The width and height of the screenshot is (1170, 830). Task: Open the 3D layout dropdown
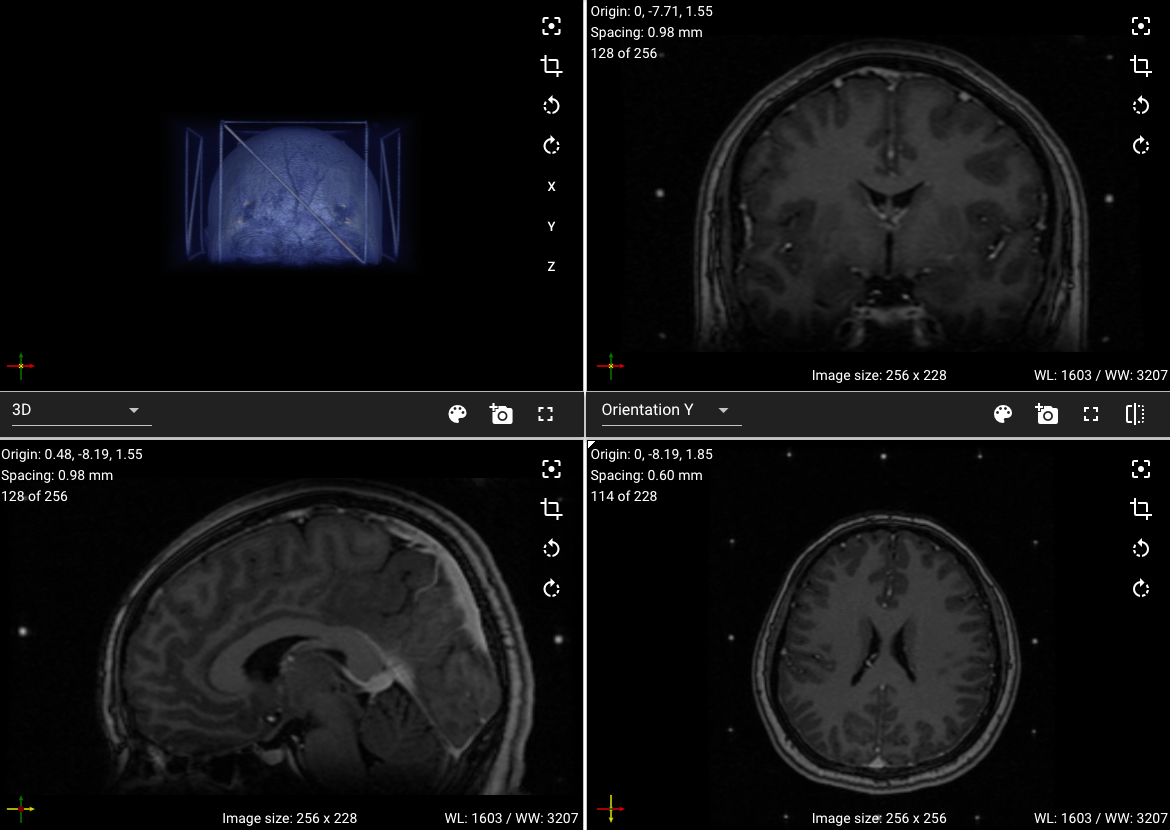coord(80,410)
